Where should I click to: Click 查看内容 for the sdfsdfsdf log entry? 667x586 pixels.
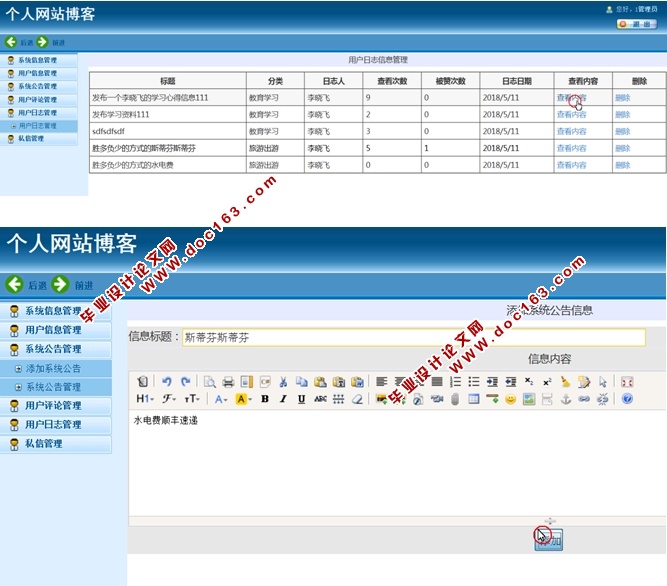point(571,131)
